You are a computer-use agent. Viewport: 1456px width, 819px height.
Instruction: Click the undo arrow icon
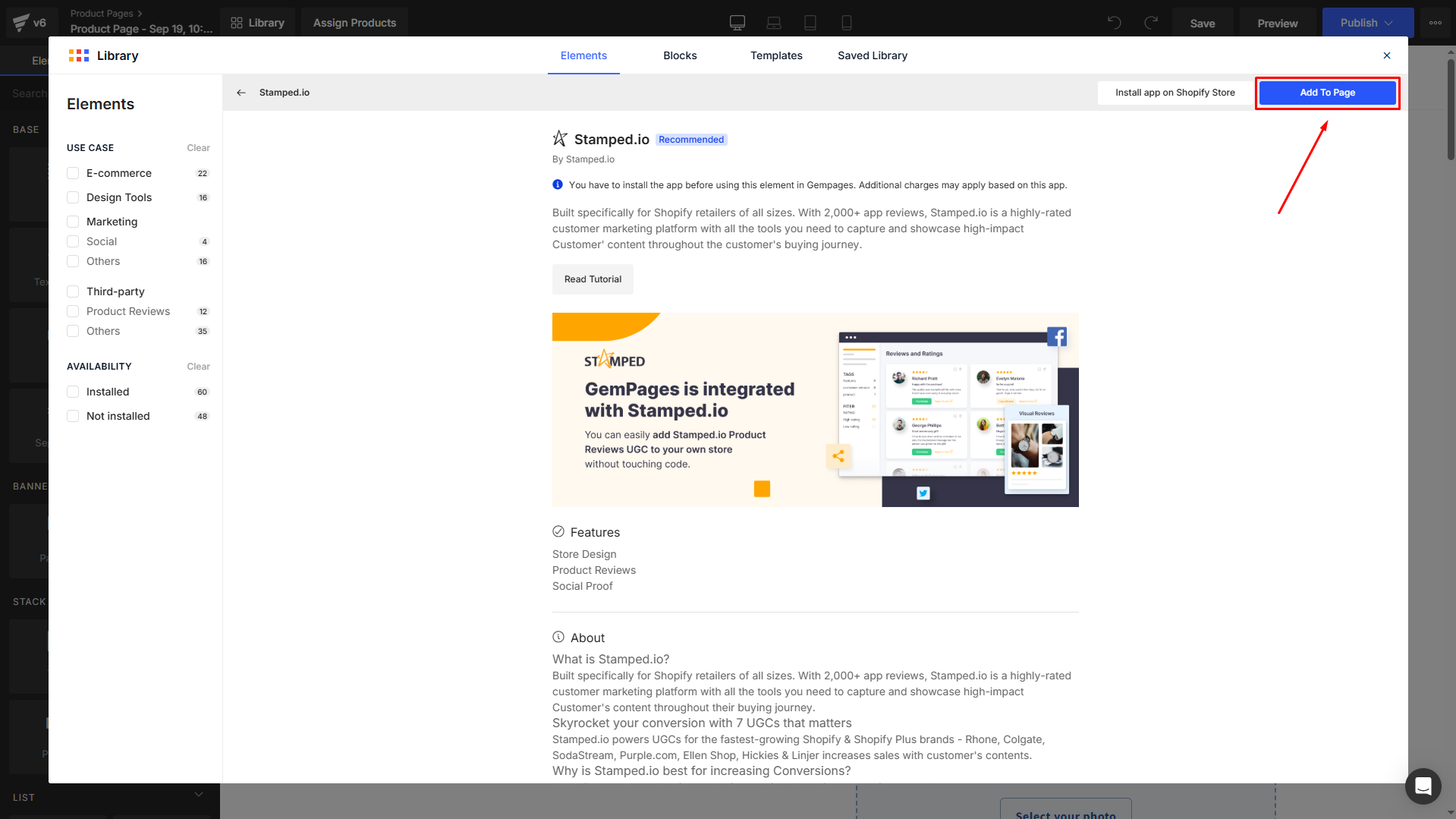1114,23
